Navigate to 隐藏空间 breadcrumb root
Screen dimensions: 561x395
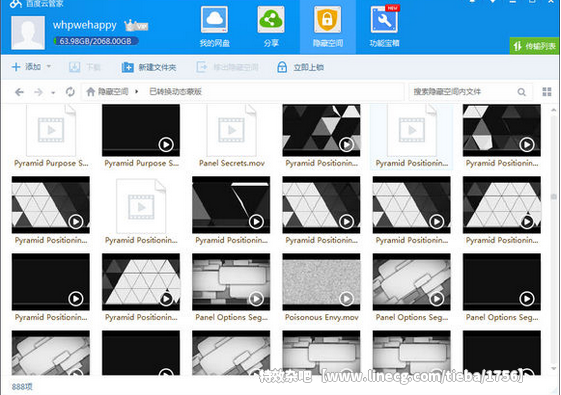tap(113, 92)
